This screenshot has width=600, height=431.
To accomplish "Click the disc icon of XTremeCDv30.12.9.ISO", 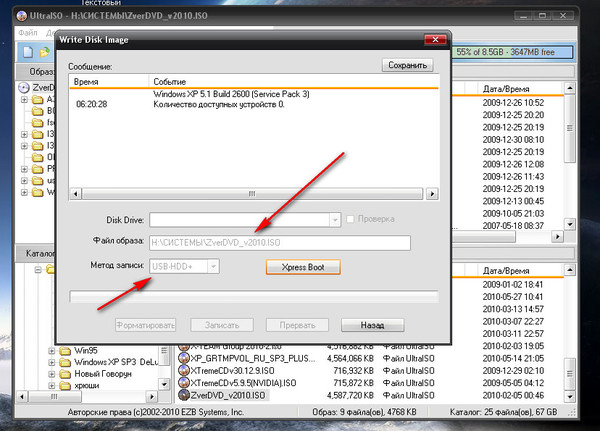I will [x=184, y=371].
